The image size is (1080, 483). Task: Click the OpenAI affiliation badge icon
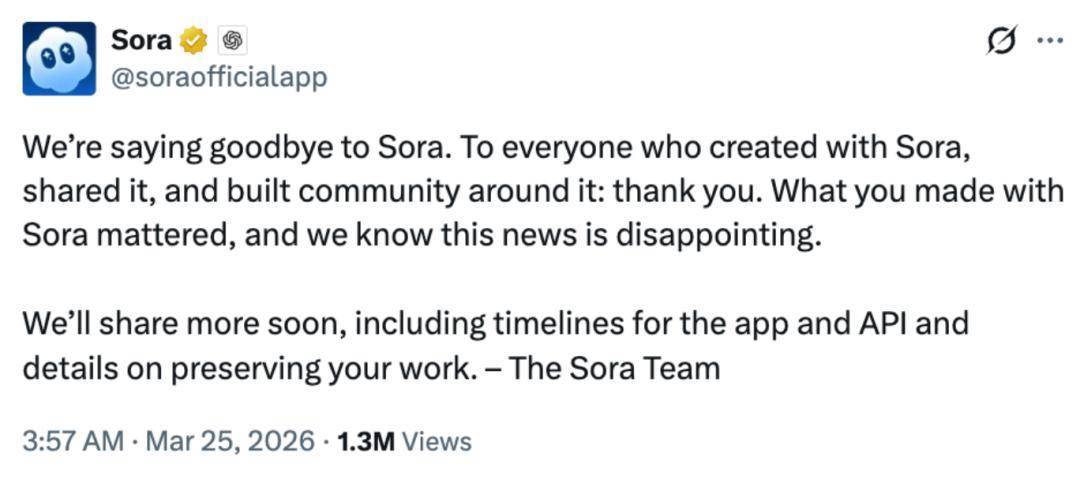pos(233,41)
